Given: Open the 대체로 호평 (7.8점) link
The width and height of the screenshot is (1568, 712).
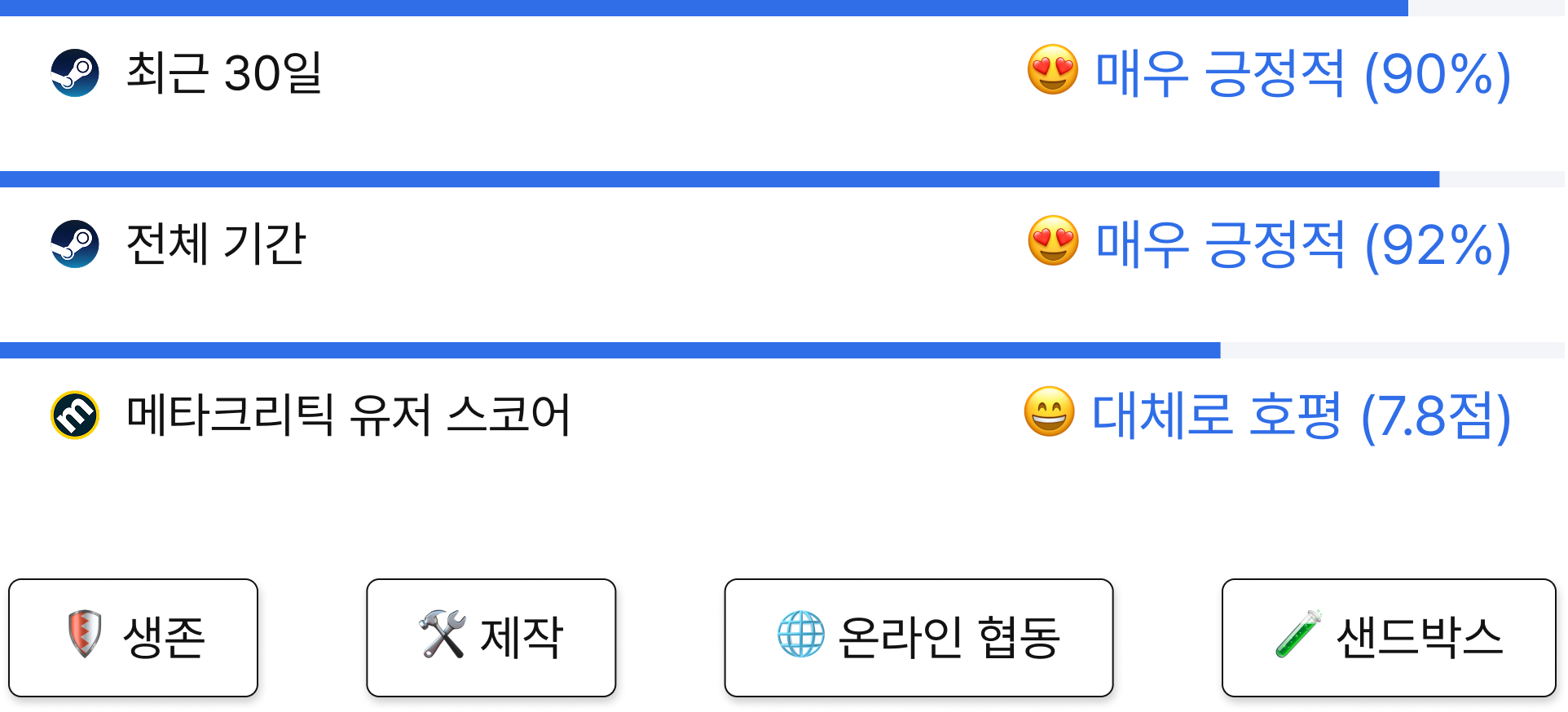Looking at the screenshot, I should coord(1302,416).
